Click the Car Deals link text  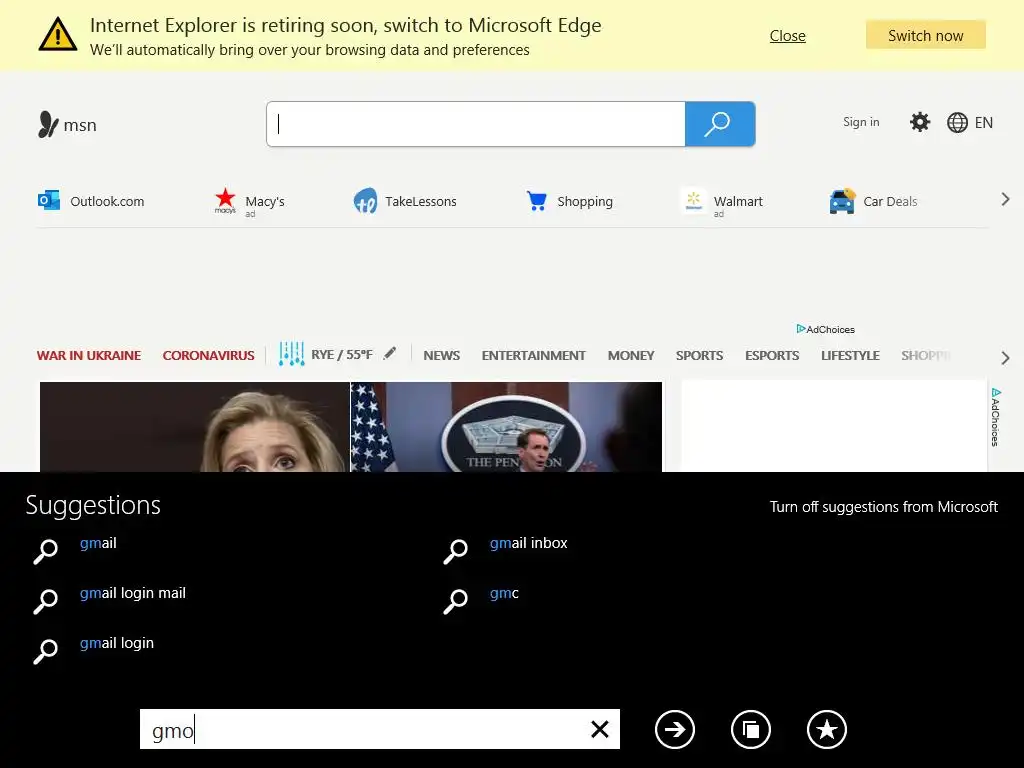click(890, 201)
